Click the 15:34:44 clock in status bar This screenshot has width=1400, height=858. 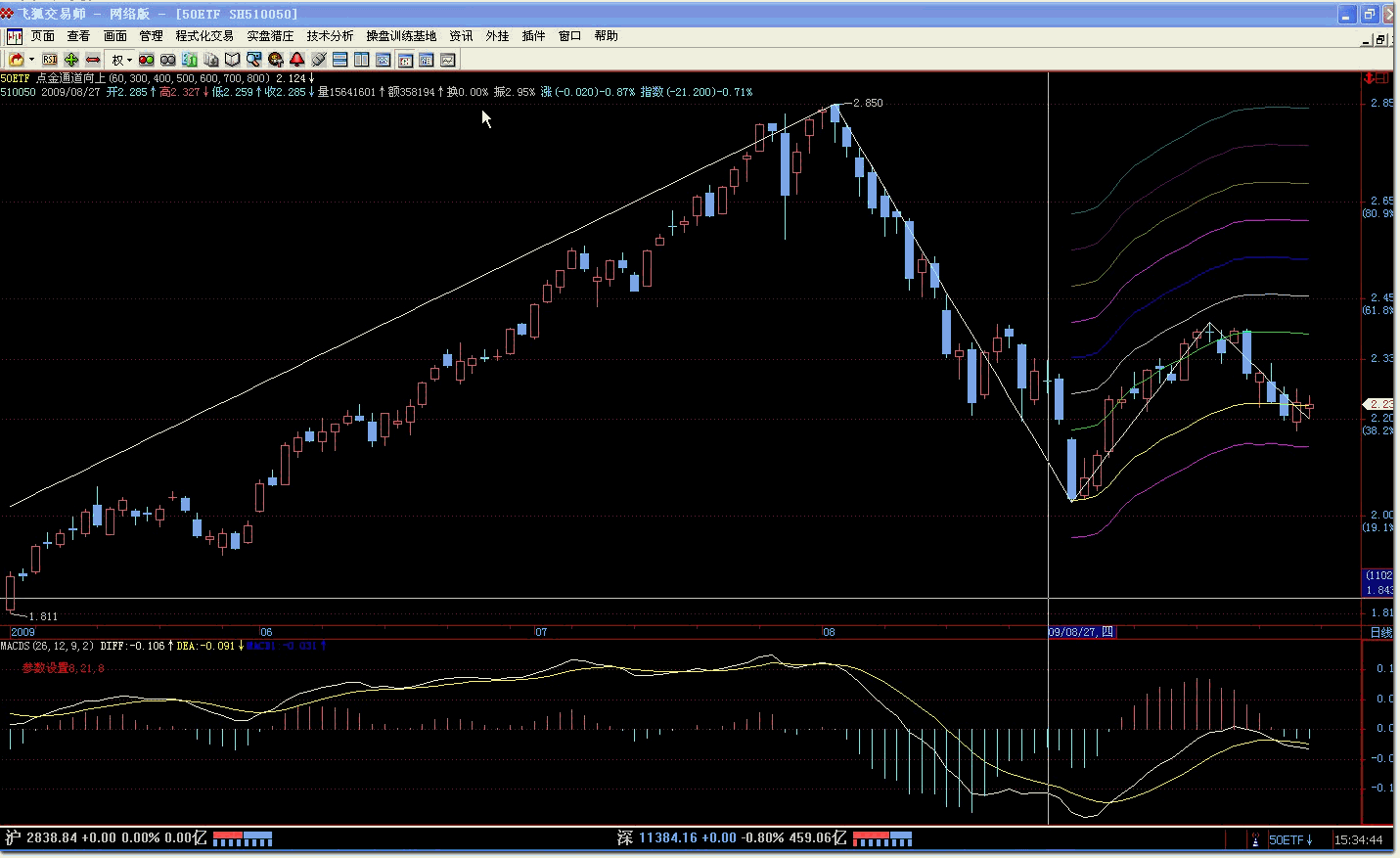1358,840
